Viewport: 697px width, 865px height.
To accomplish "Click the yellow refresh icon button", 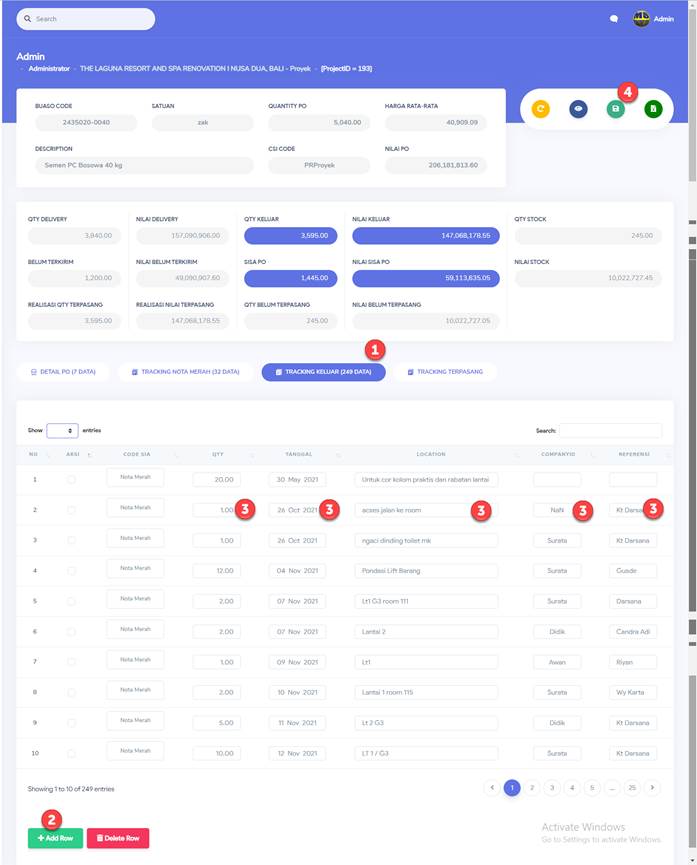I will pyautogui.click(x=540, y=108).
